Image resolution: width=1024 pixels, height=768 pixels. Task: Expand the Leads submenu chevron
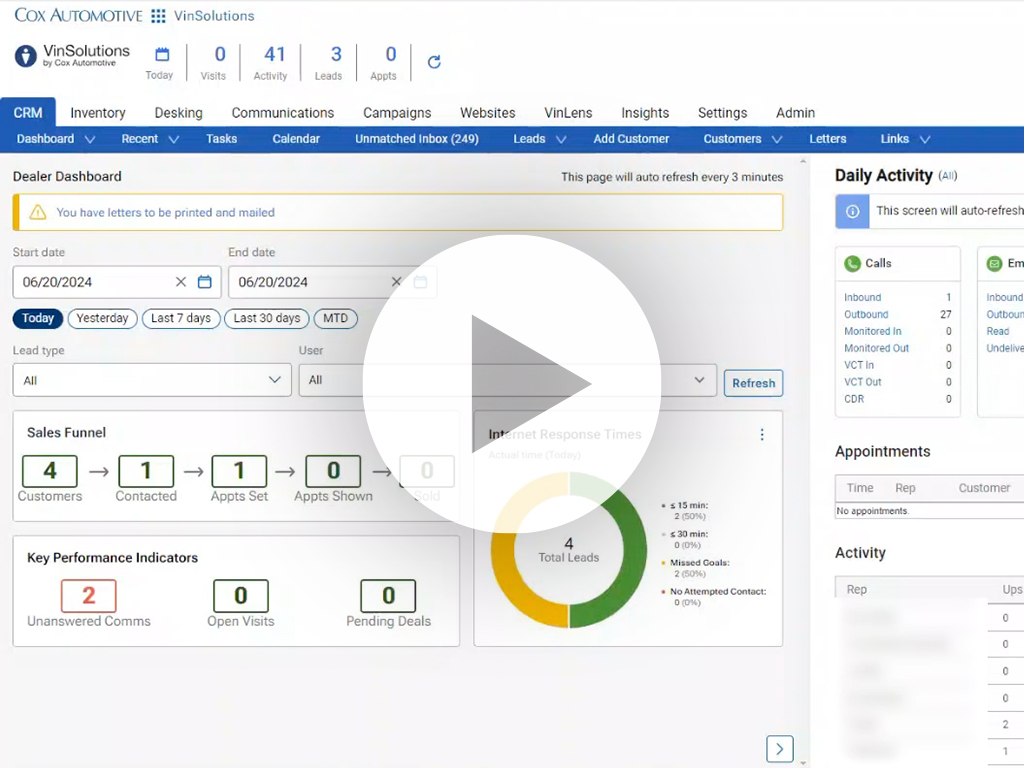click(561, 140)
